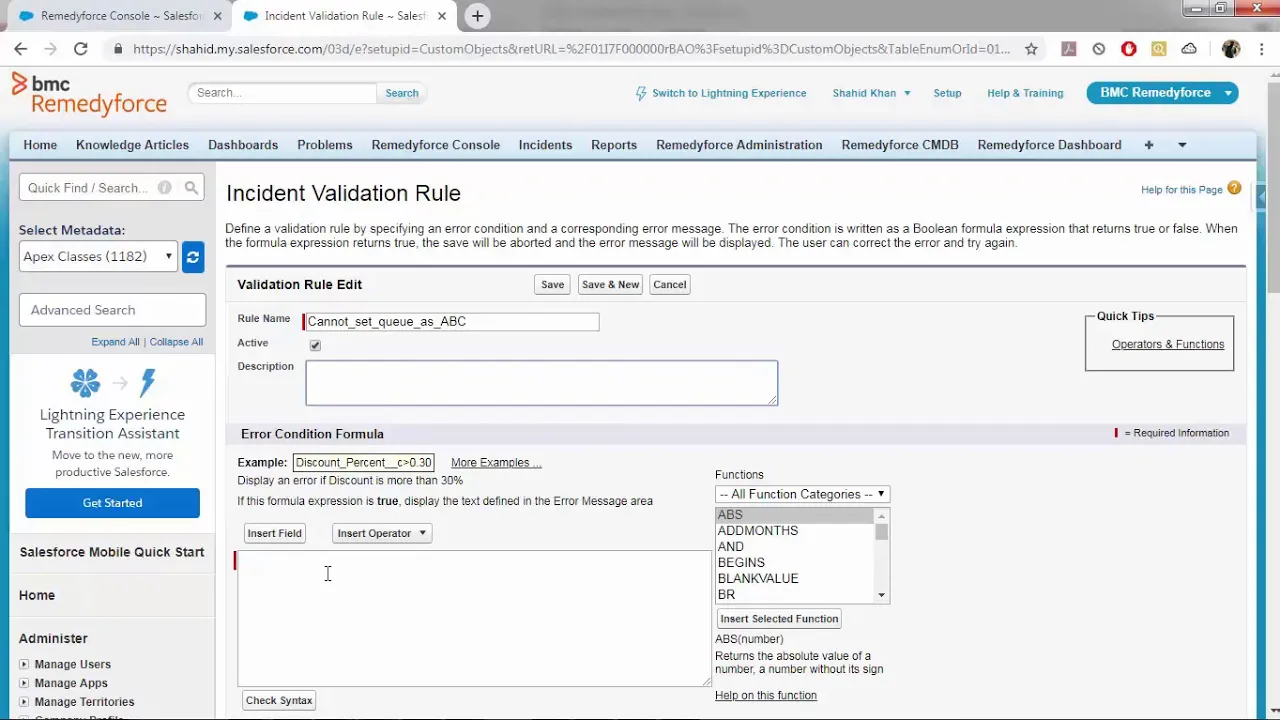Add a new tab with plus icon
Screen dimensions: 1280x720
coord(1149,145)
